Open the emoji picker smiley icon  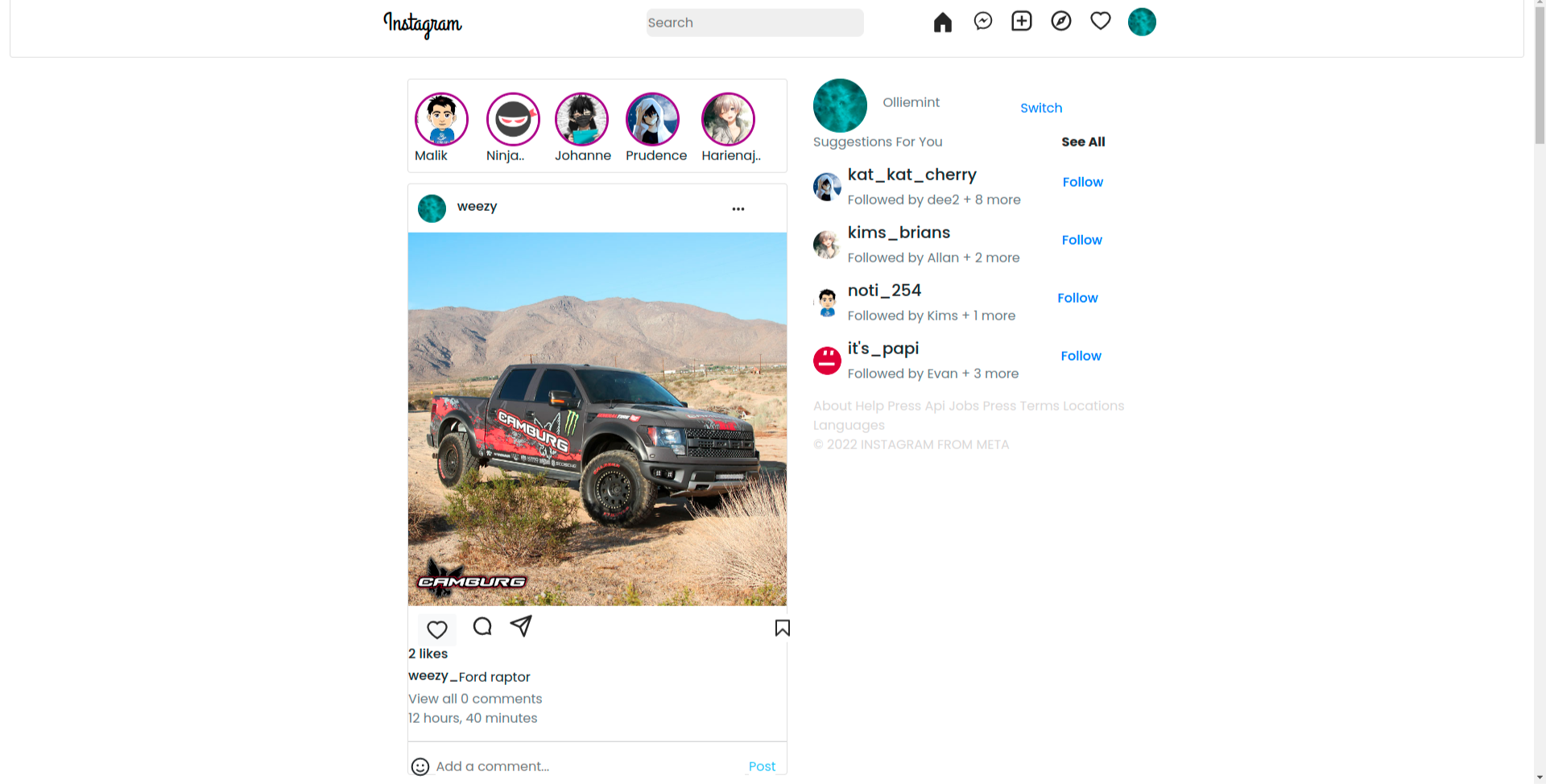click(x=420, y=766)
